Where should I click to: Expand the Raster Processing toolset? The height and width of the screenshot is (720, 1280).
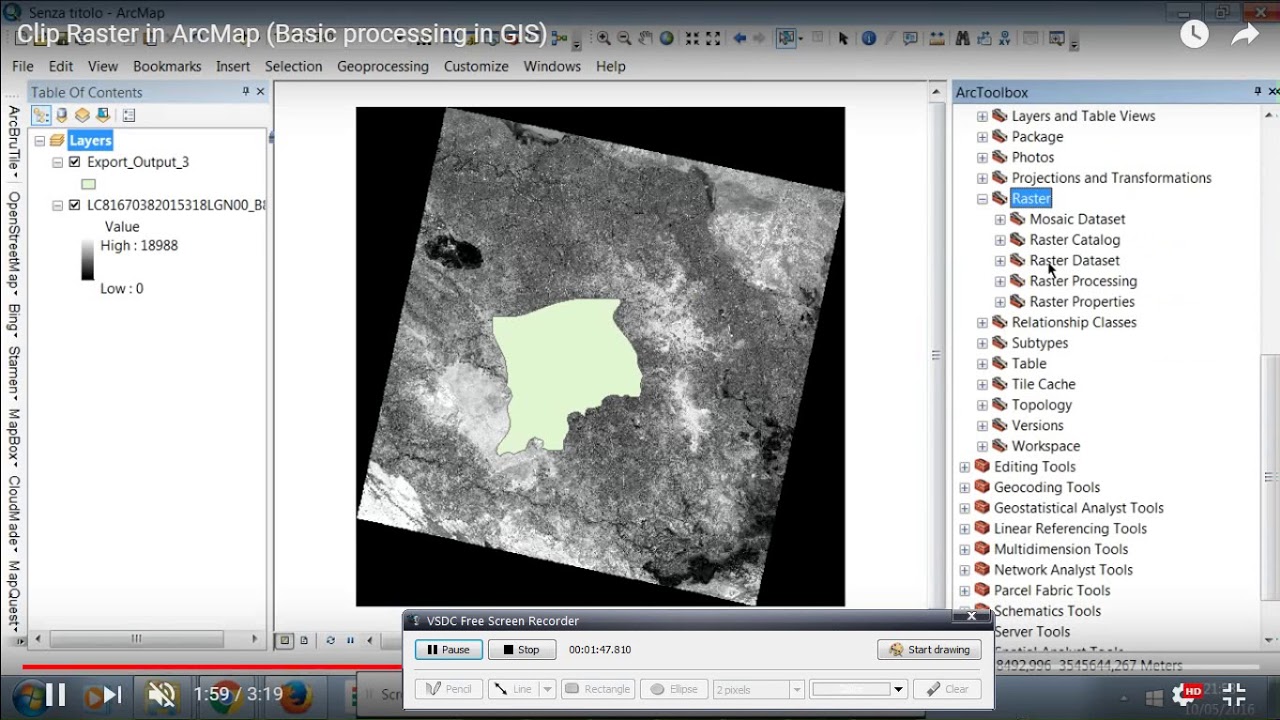click(1000, 281)
